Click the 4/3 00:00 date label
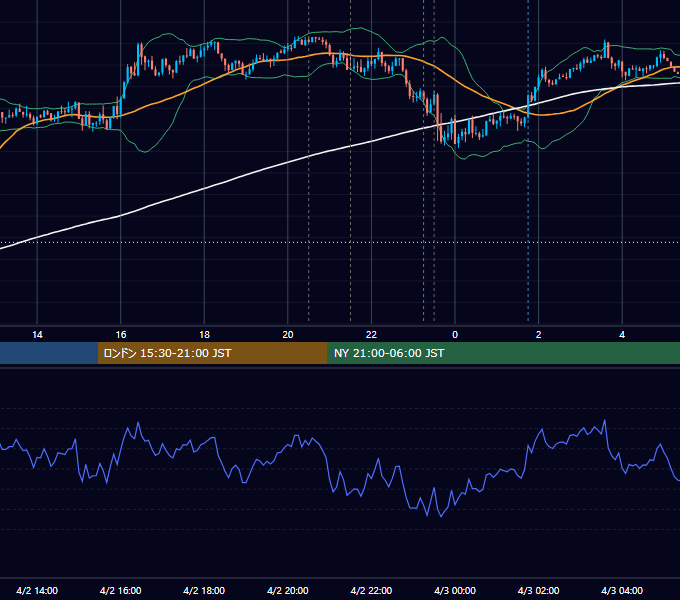This screenshot has height=600, width=680. click(x=455, y=590)
